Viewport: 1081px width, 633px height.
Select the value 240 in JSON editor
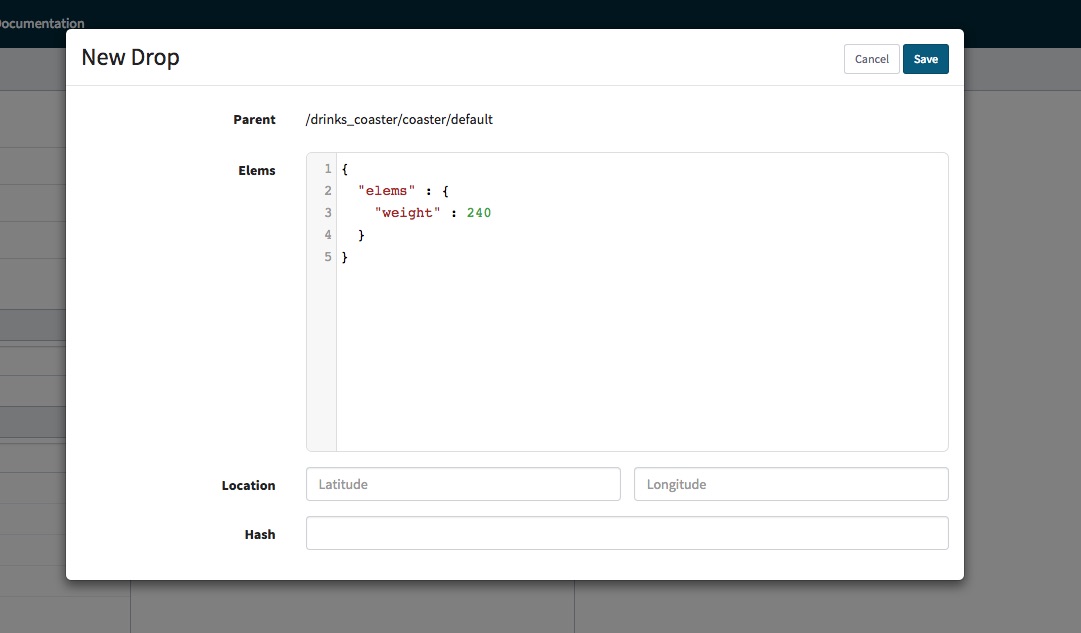pos(478,213)
